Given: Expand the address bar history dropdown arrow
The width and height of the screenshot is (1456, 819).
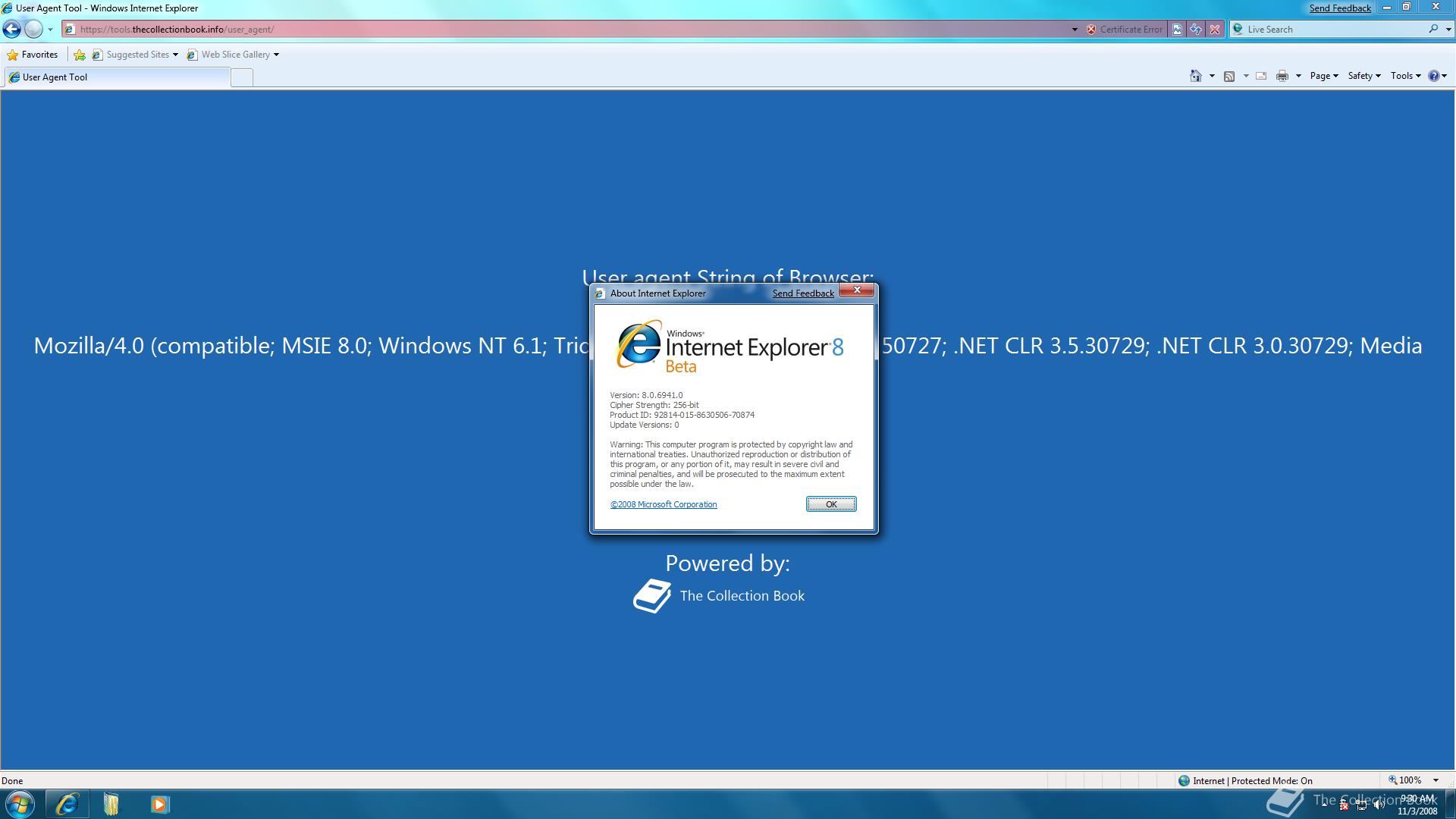Looking at the screenshot, I should tap(1075, 30).
